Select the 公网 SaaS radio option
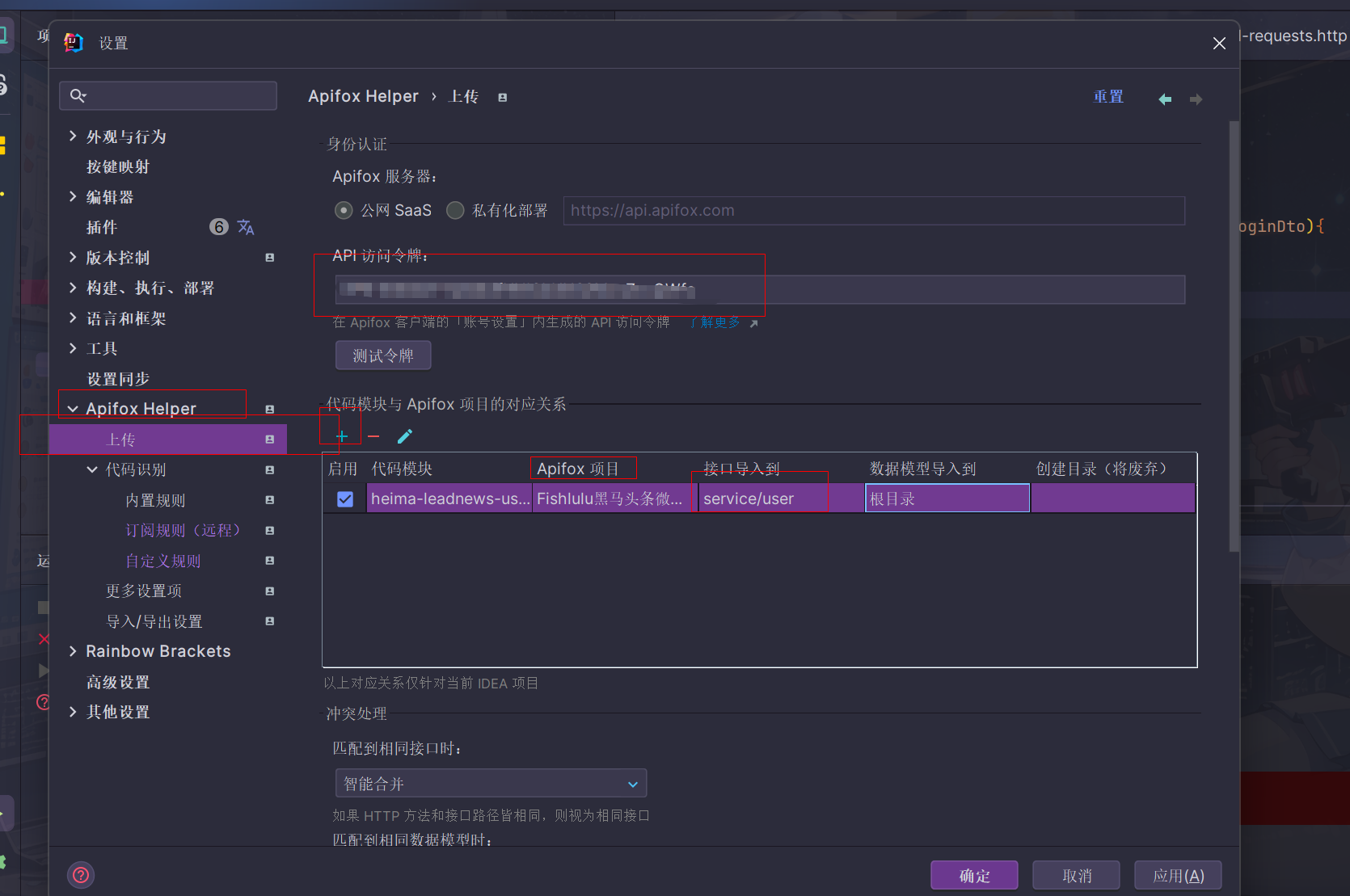The height and width of the screenshot is (896, 1350). click(x=344, y=210)
